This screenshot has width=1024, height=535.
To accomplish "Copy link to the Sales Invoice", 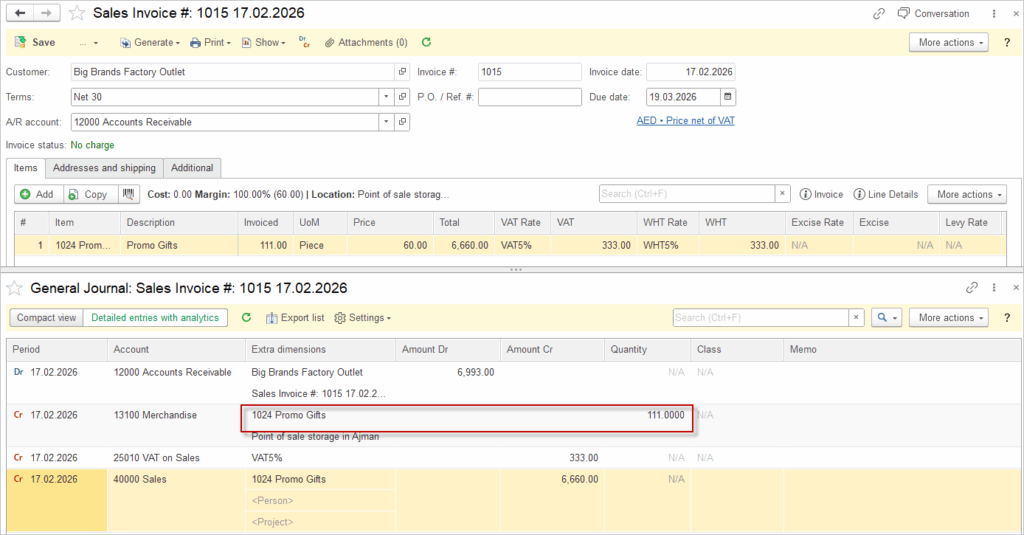I will (x=879, y=14).
